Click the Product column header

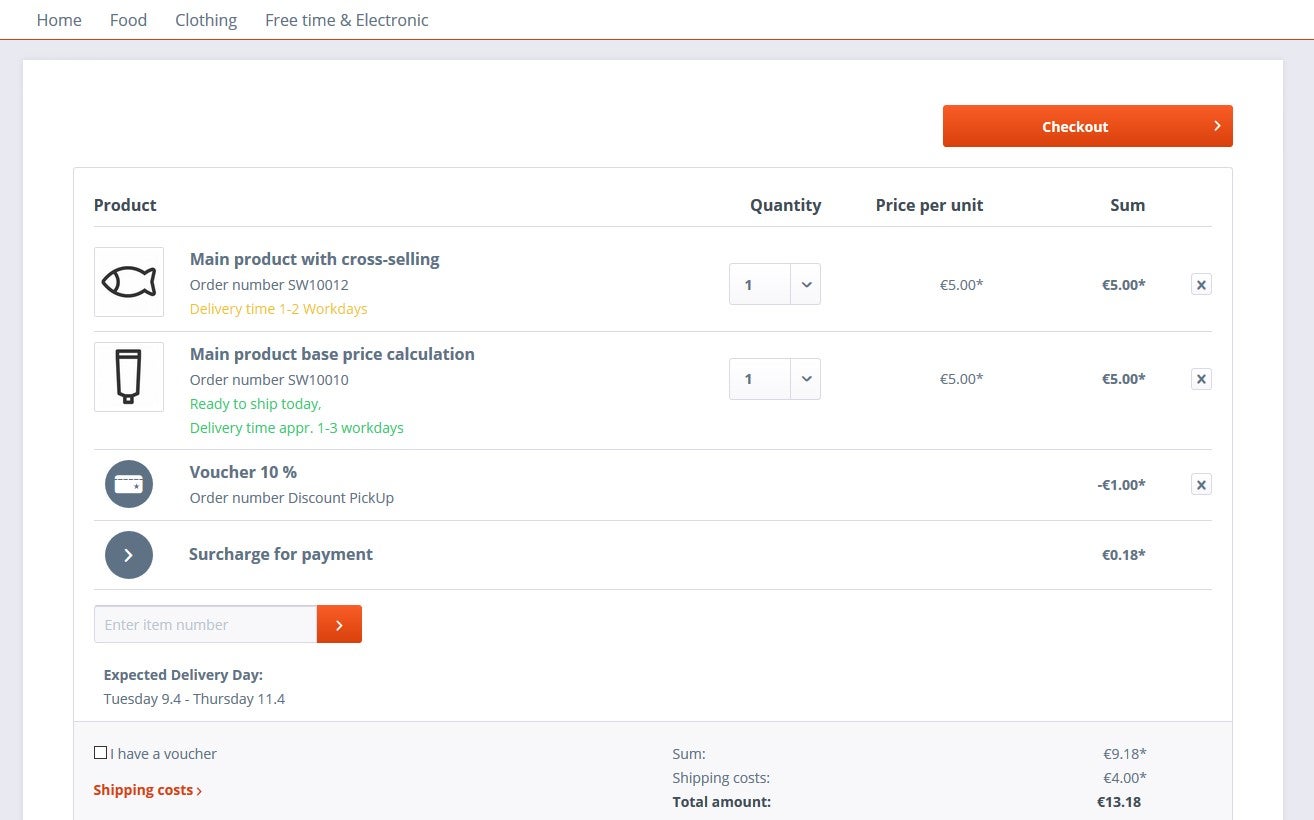pyautogui.click(x=125, y=205)
